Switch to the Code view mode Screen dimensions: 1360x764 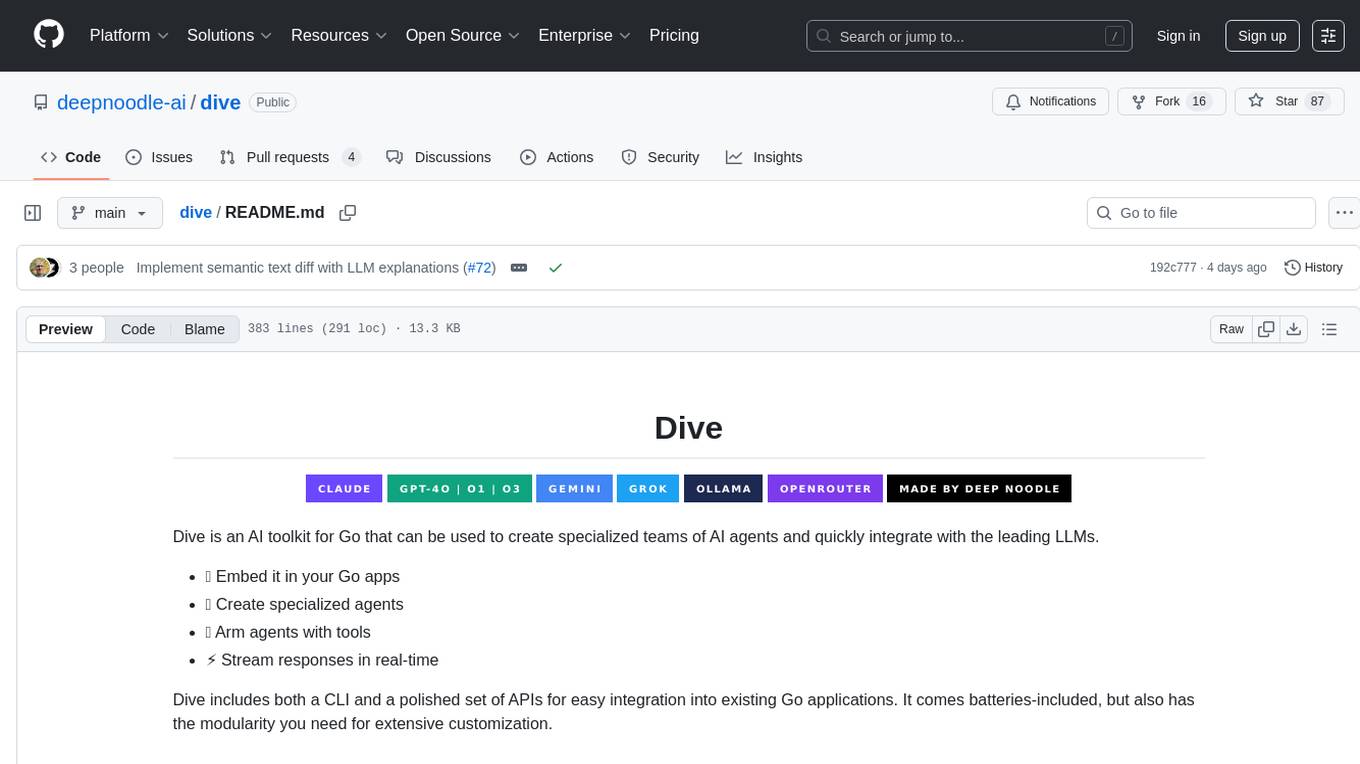pyautogui.click(x=138, y=329)
